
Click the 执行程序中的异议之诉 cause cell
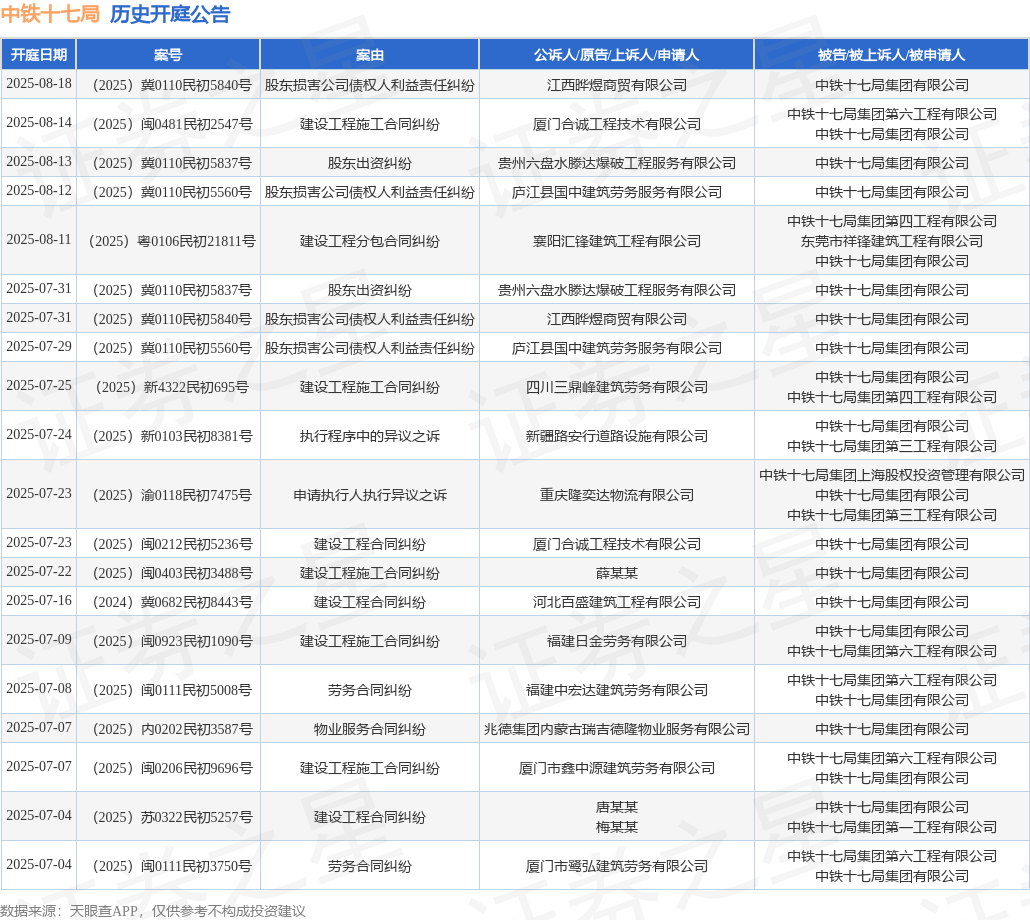[370, 436]
